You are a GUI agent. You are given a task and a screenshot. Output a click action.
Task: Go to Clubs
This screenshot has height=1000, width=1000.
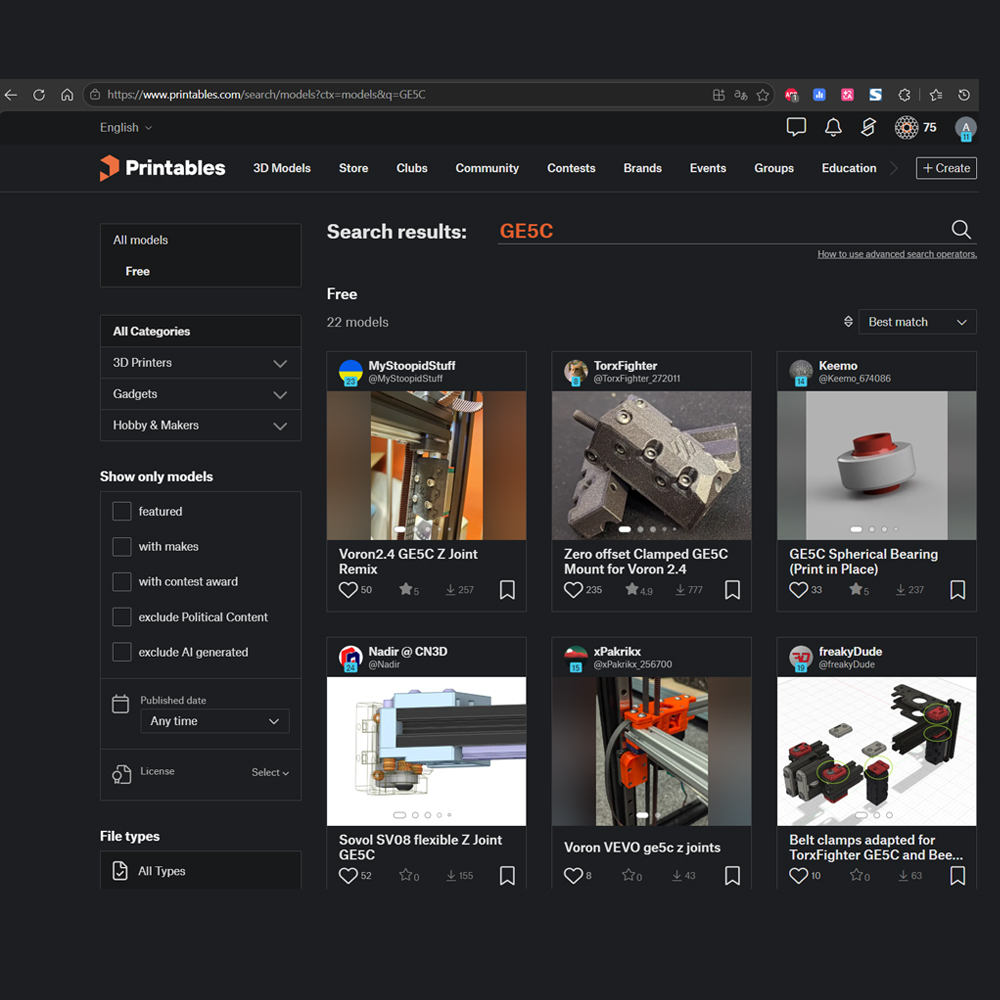412,168
